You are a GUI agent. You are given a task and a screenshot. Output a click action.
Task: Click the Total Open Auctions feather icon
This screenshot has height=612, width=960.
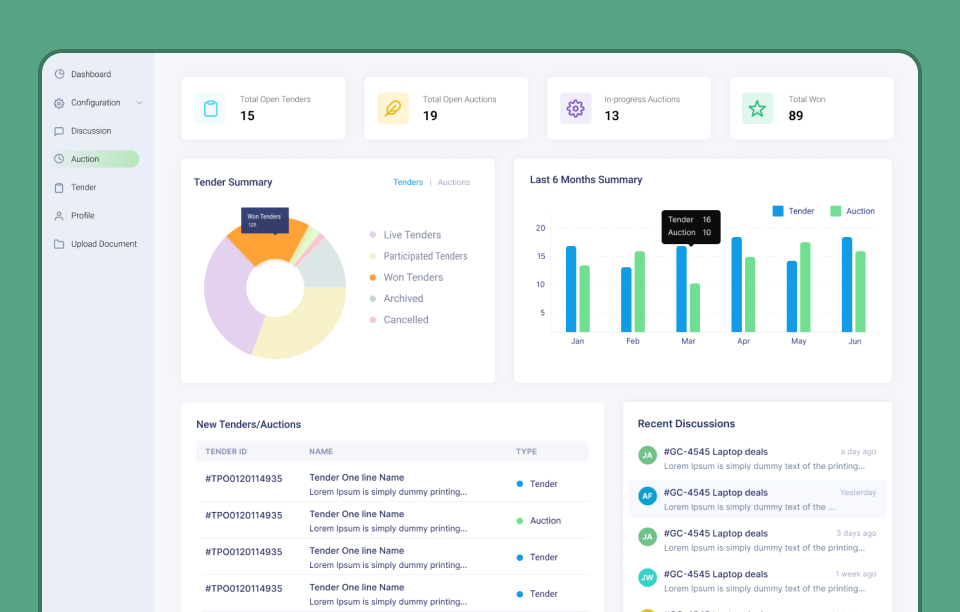pyautogui.click(x=393, y=108)
